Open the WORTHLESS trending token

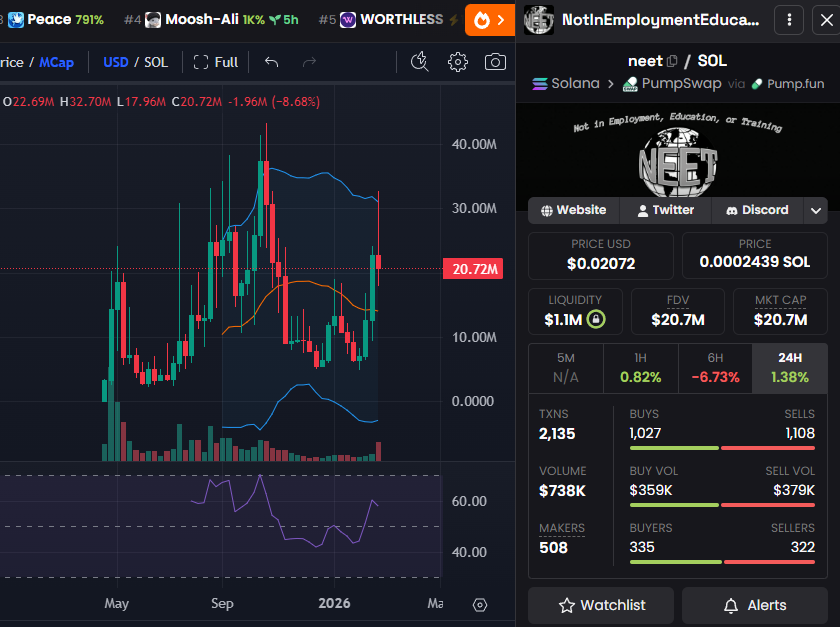click(381, 20)
